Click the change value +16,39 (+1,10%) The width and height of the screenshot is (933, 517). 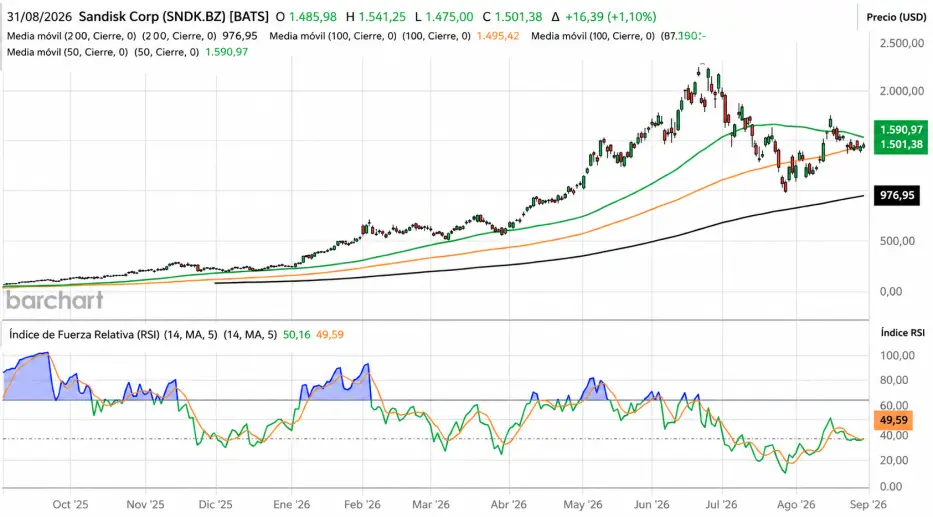click(x=610, y=17)
